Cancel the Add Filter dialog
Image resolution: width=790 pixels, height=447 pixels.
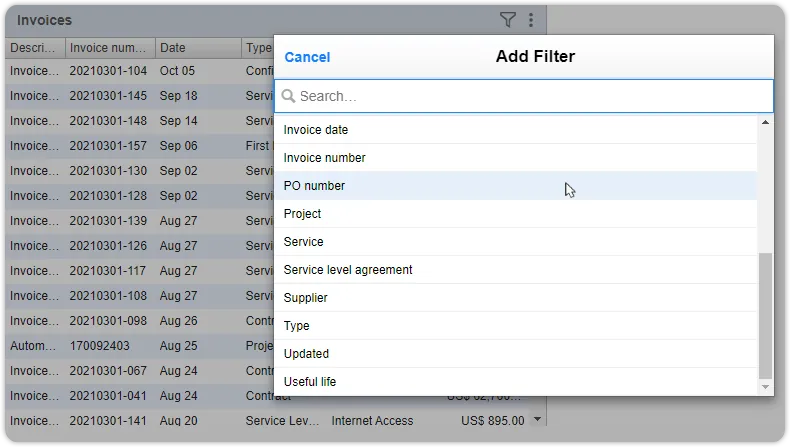pyautogui.click(x=307, y=57)
